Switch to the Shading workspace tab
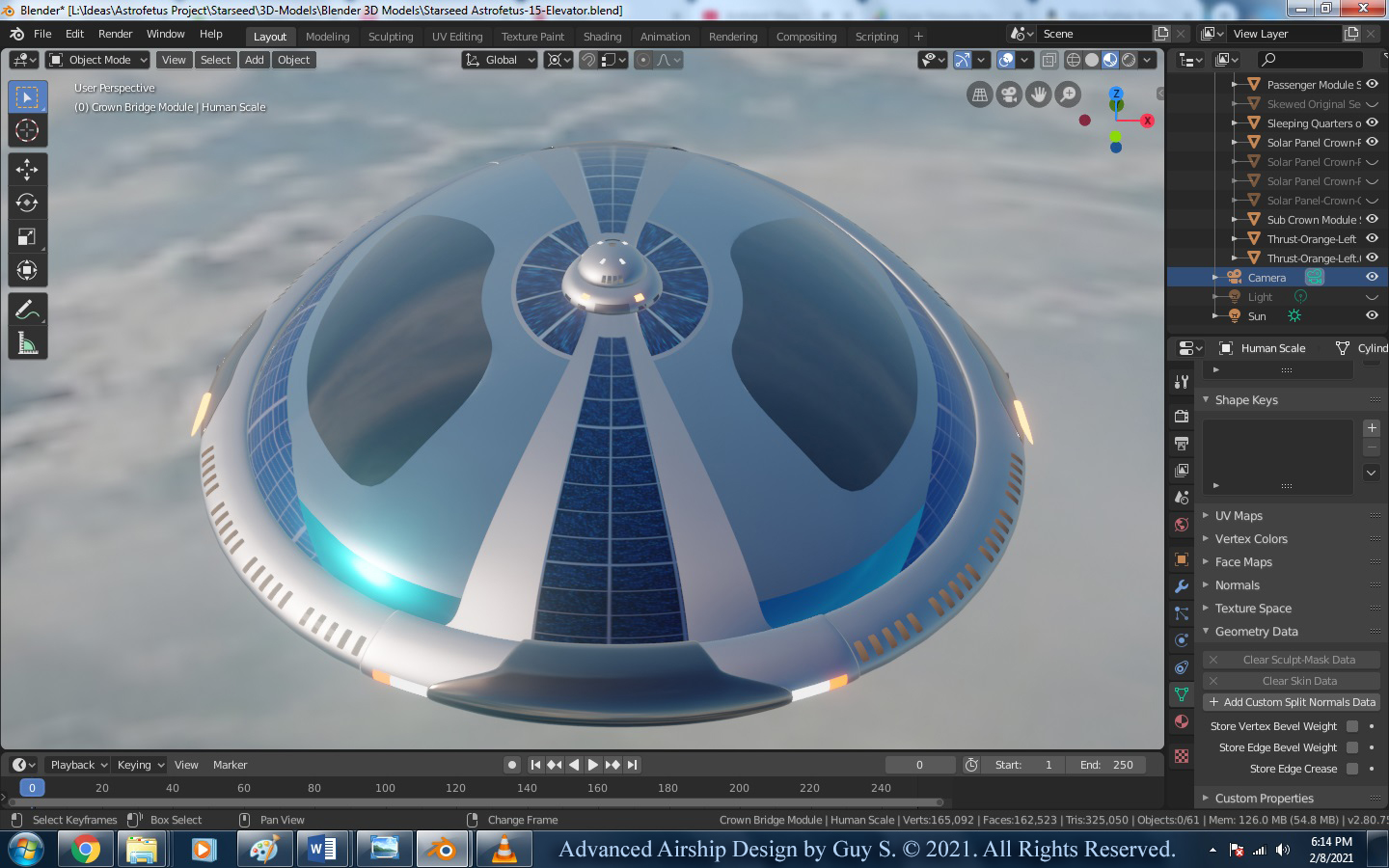The image size is (1389, 868). pos(602,37)
